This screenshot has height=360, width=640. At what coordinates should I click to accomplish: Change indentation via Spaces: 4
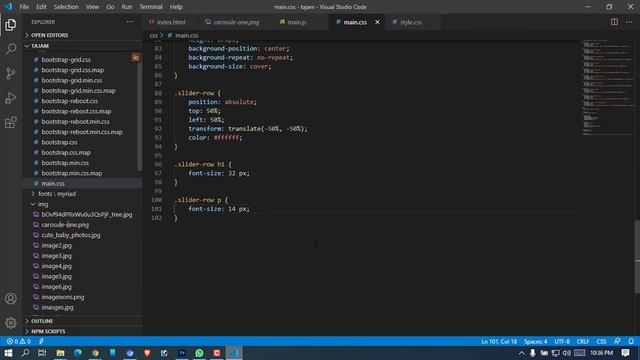point(535,341)
